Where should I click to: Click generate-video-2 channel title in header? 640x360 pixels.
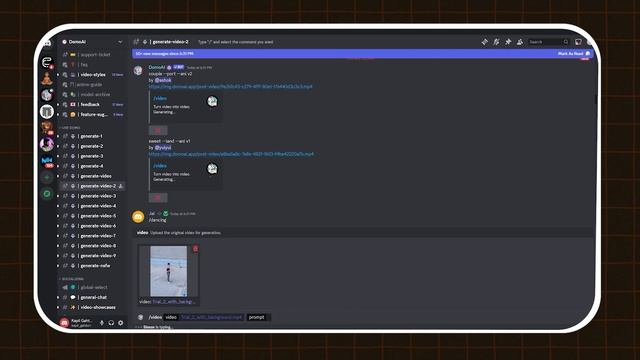[171, 42]
